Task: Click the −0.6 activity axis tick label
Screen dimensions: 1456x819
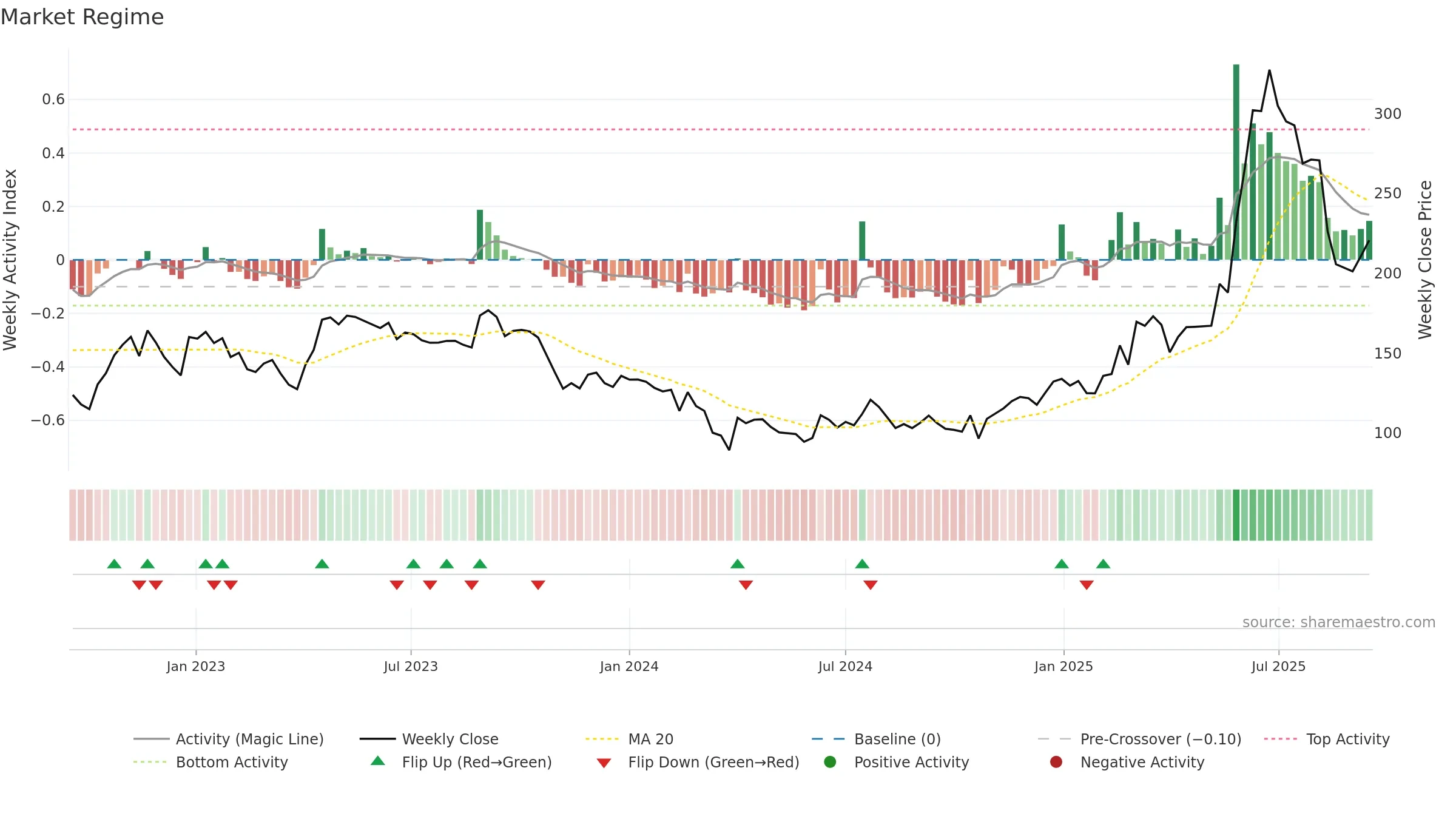Action: click(48, 420)
